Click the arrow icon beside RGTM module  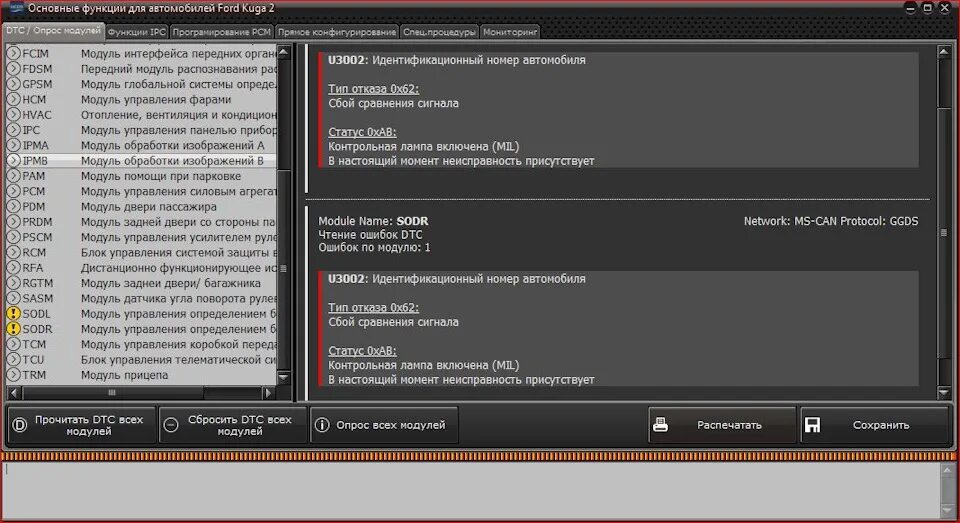tap(13, 284)
